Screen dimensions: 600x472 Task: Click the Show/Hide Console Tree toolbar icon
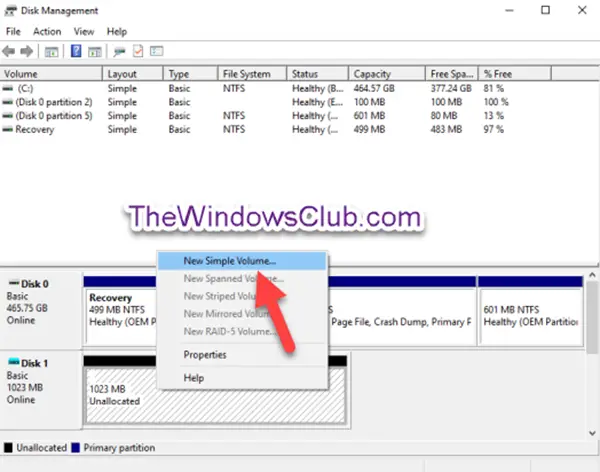[51, 51]
